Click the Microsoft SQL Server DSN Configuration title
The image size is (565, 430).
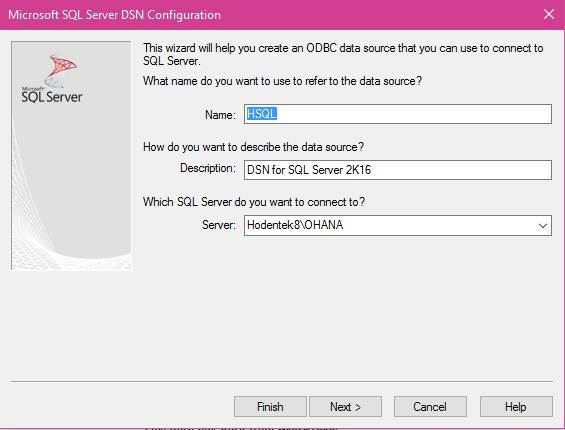tap(114, 15)
